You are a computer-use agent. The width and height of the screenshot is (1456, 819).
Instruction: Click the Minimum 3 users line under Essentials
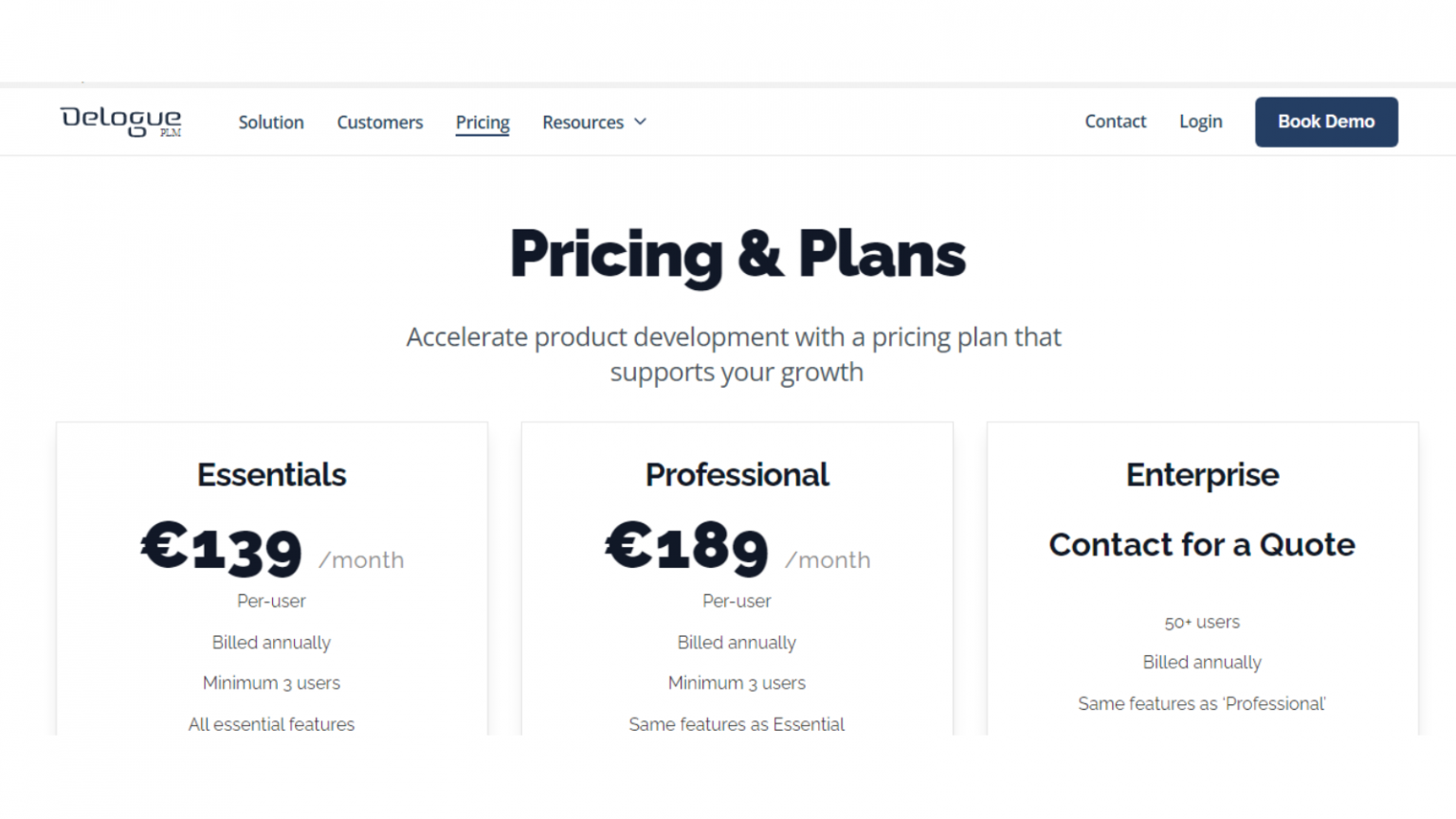coord(271,682)
